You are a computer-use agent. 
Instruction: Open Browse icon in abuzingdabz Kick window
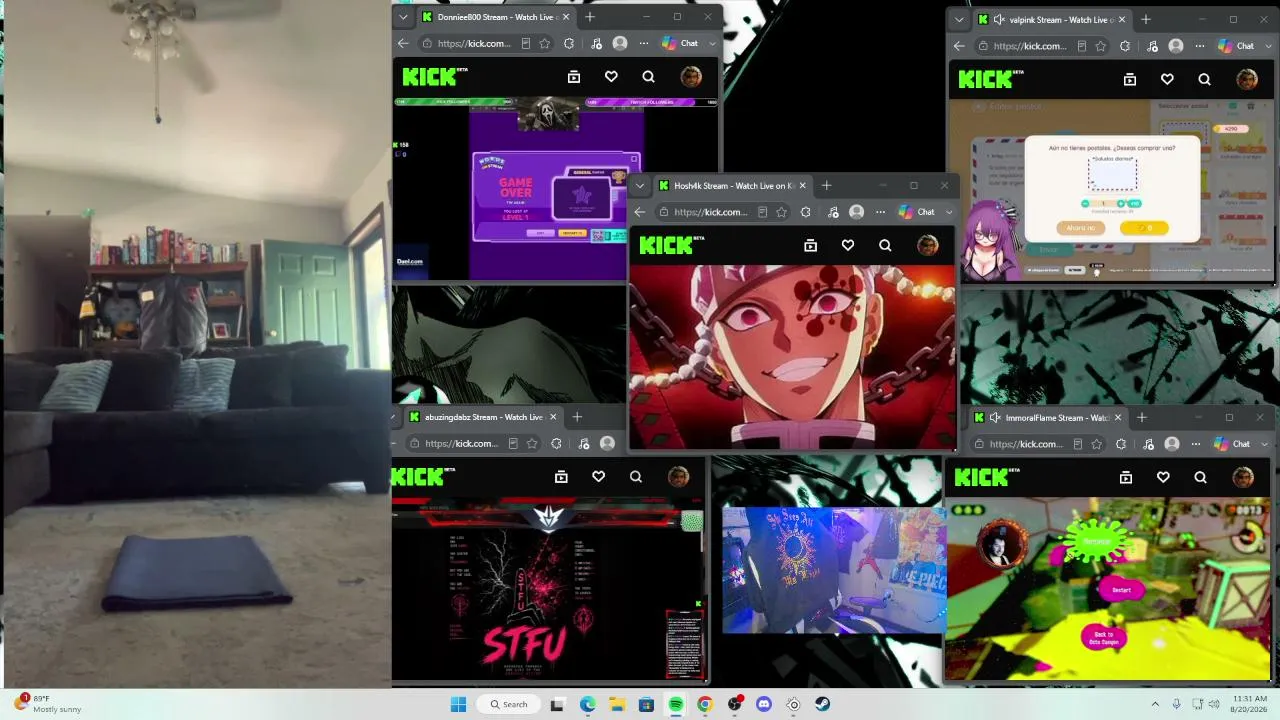pyautogui.click(x=561, y=477)
